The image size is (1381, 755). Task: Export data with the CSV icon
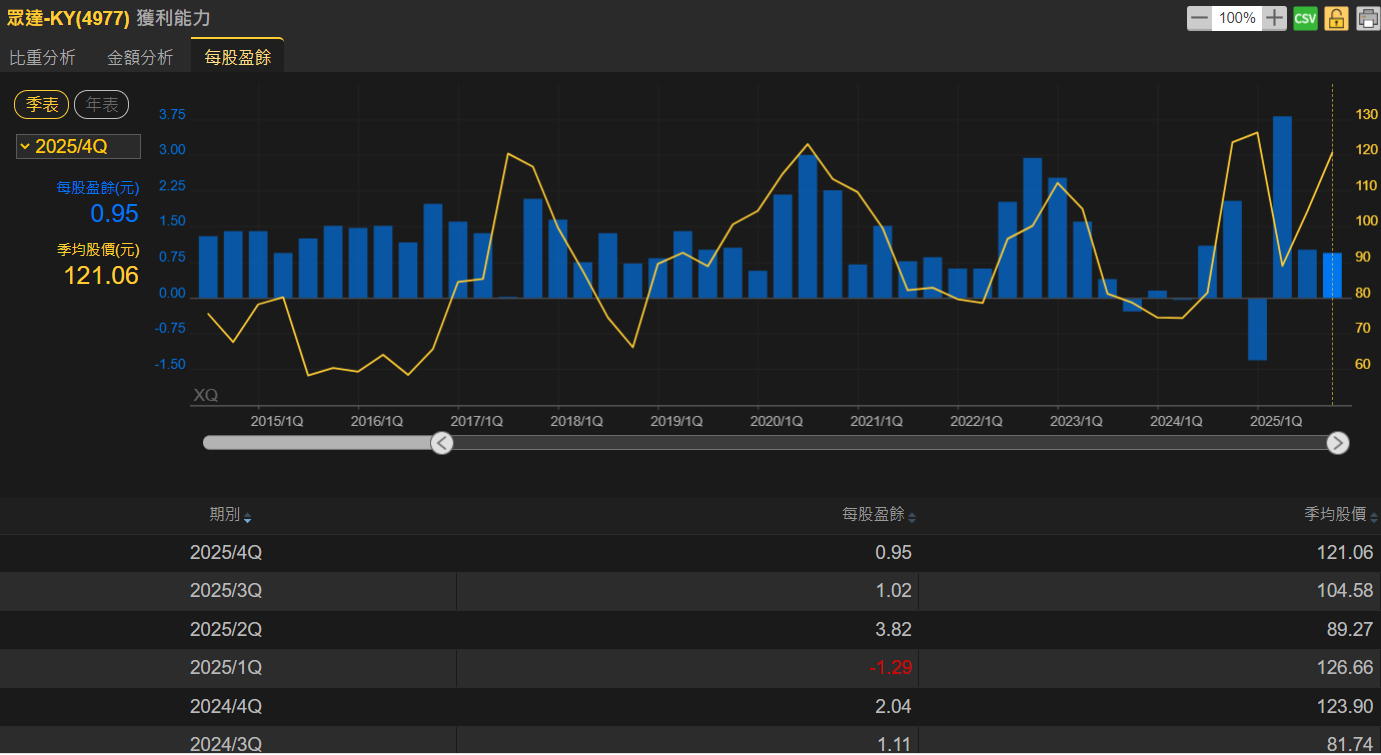(x=1305, y=18)
